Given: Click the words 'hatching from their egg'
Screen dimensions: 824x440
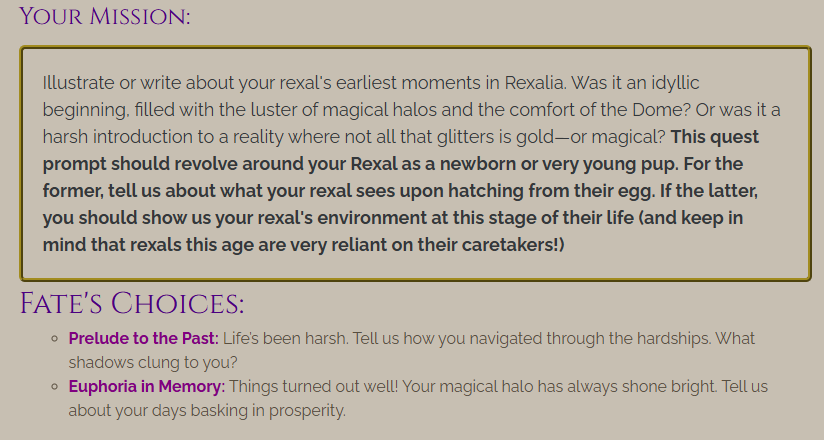Looking at the screenshot, I should point(552,190).
